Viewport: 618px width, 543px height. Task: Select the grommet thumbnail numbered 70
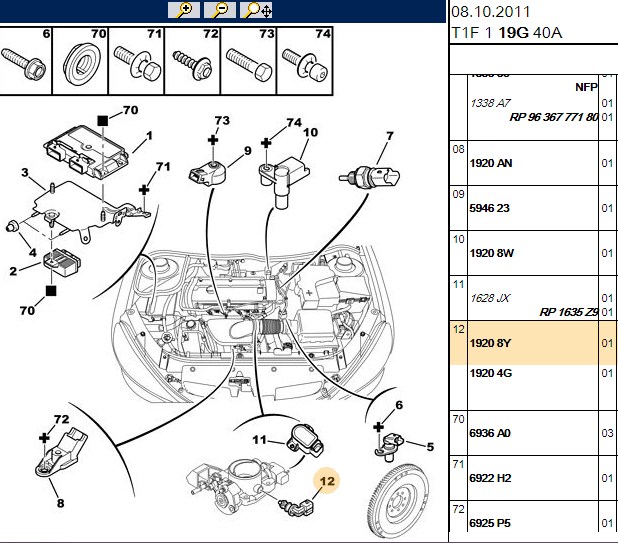pyautogui.click(x=80, y=61)
